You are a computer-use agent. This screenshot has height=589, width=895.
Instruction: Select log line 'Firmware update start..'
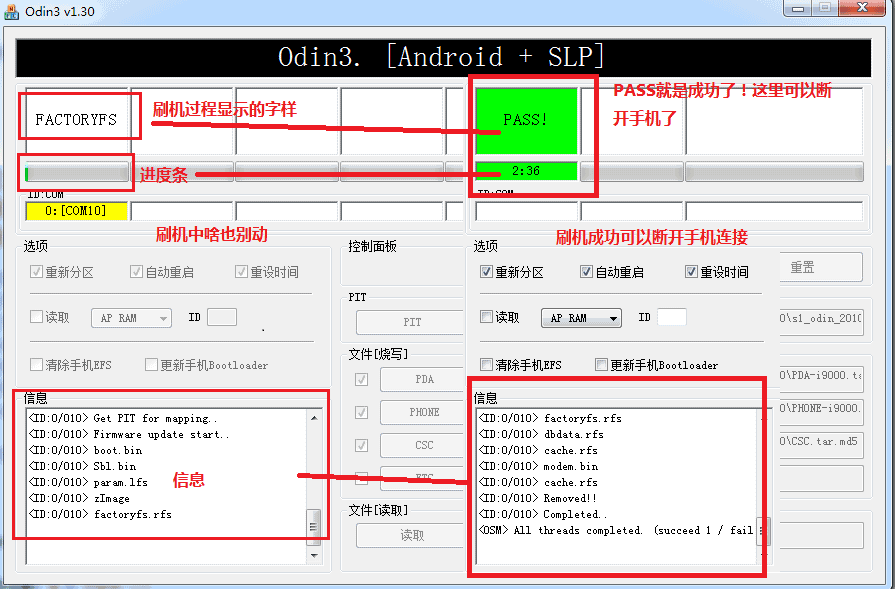[x=128, y=434]
